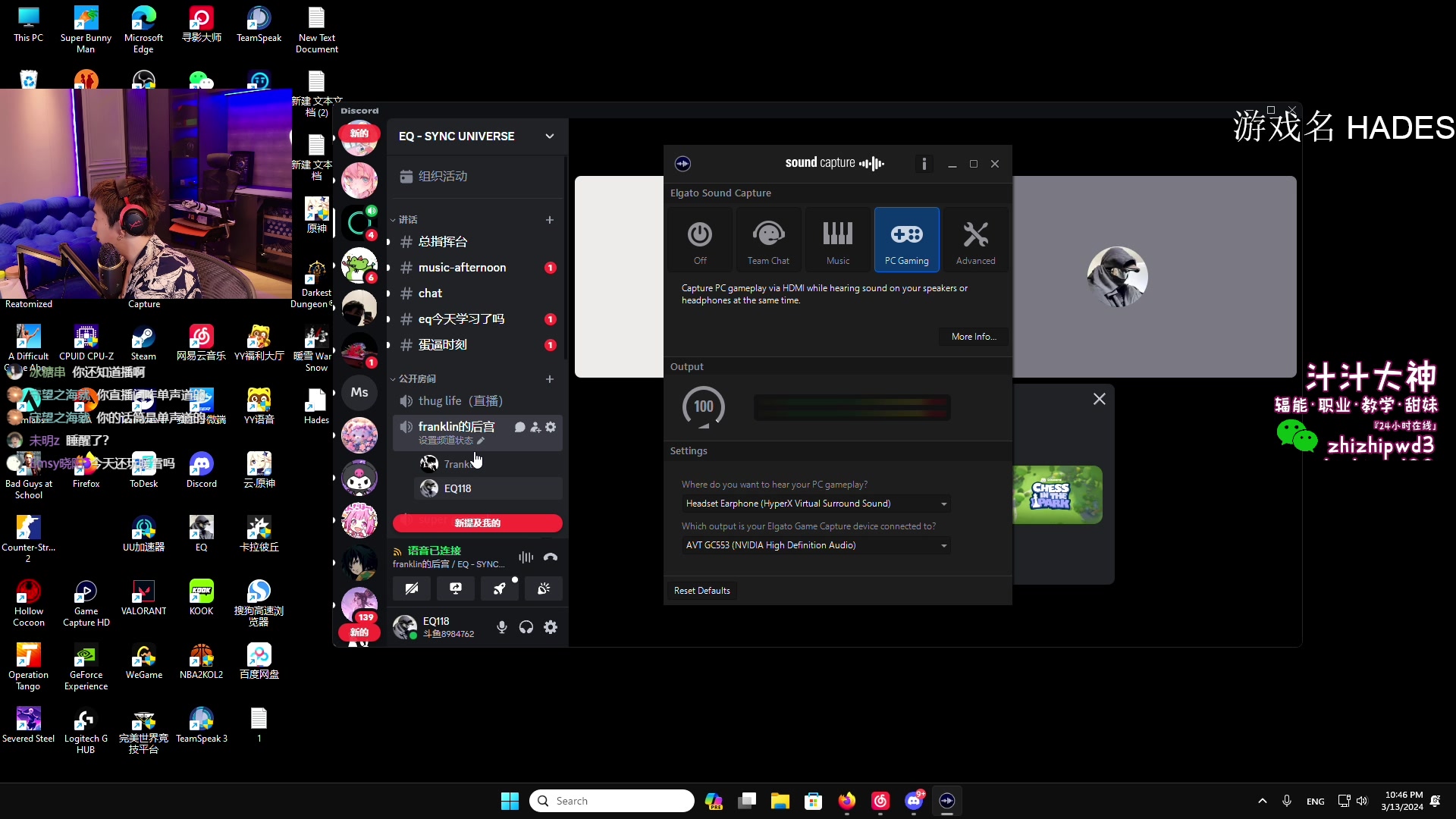Collapse the 公开房间 category
Image resolution: width=1456 pixels, height=819 pixels.
[x=414, y=379]
